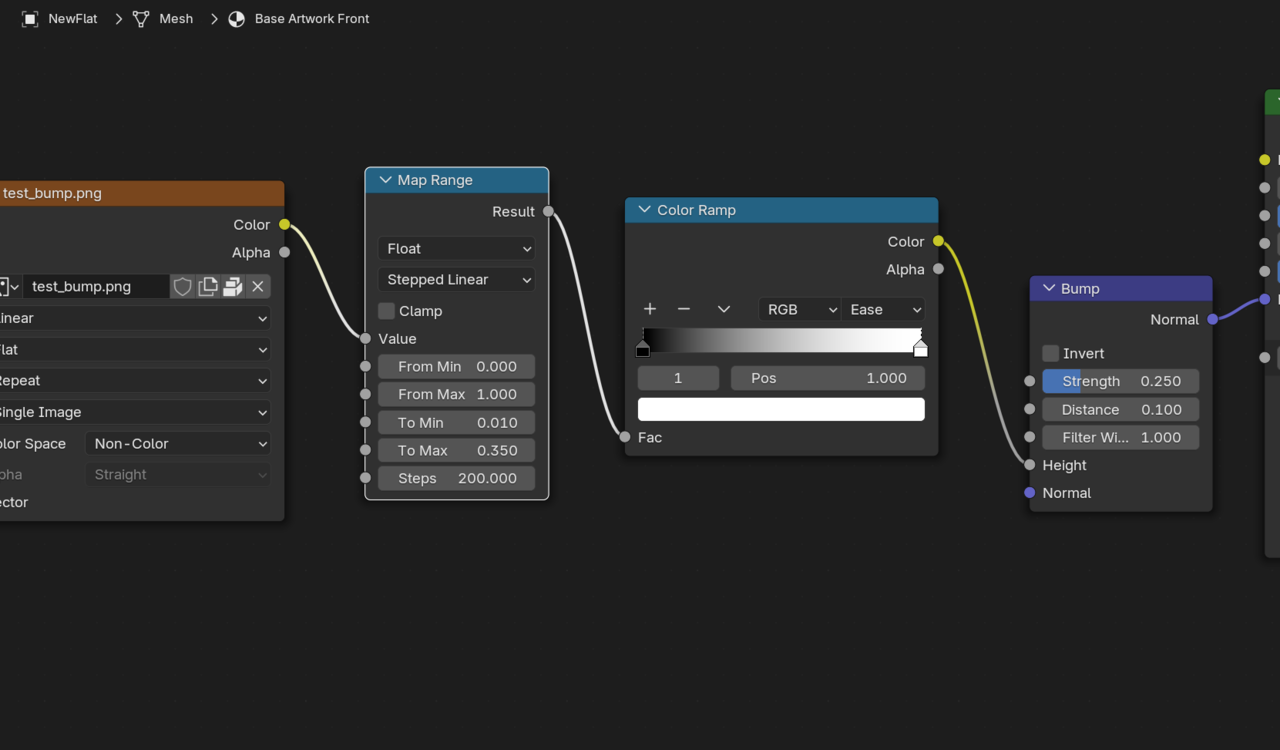The height and width of the screenshot is (750, 1280).
Task: Open the Repeat extension dropdown
Action: coord(135,381)
